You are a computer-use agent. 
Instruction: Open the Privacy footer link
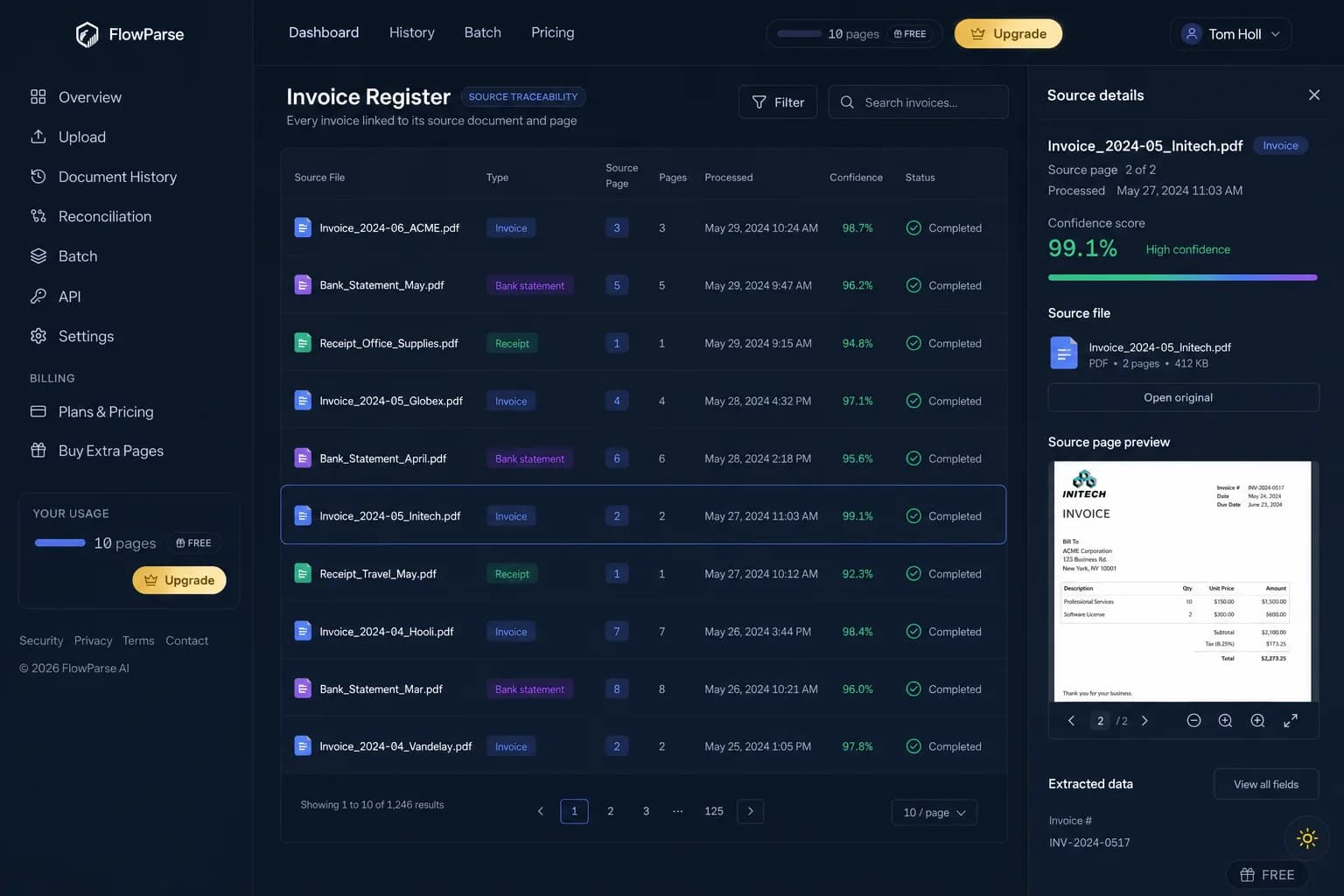(93, 640)
